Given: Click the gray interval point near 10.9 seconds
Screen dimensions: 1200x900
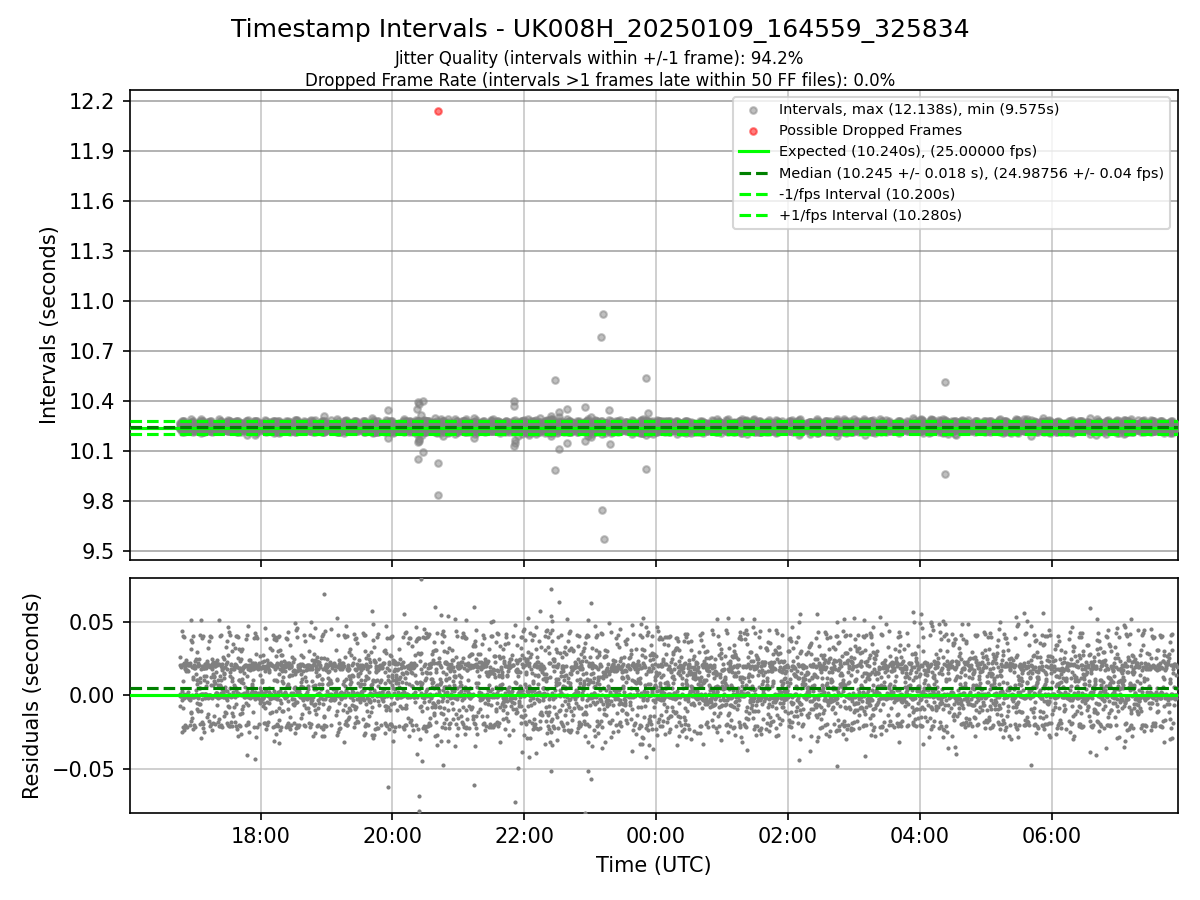Looking at the screenshot, I should (x=603, y=314).
